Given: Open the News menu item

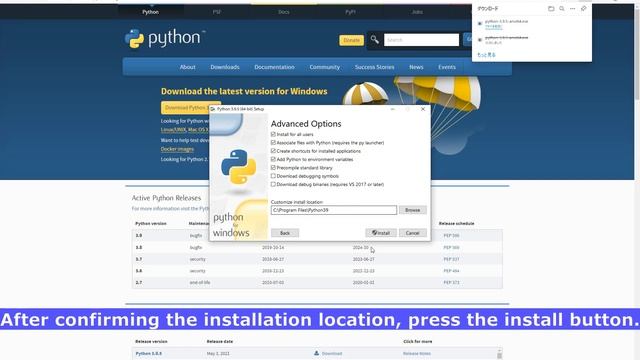Looking at the screenshot, I should pos(416,67).
